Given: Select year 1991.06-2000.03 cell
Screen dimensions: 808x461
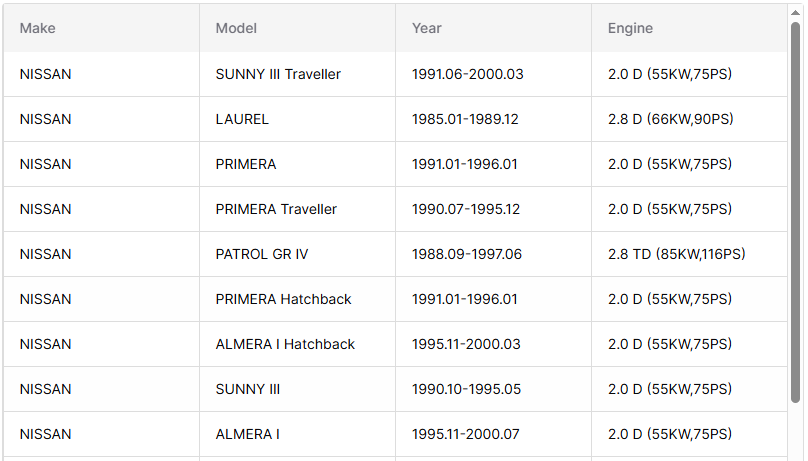Looking at the screenshot, I should coord(468,74).
